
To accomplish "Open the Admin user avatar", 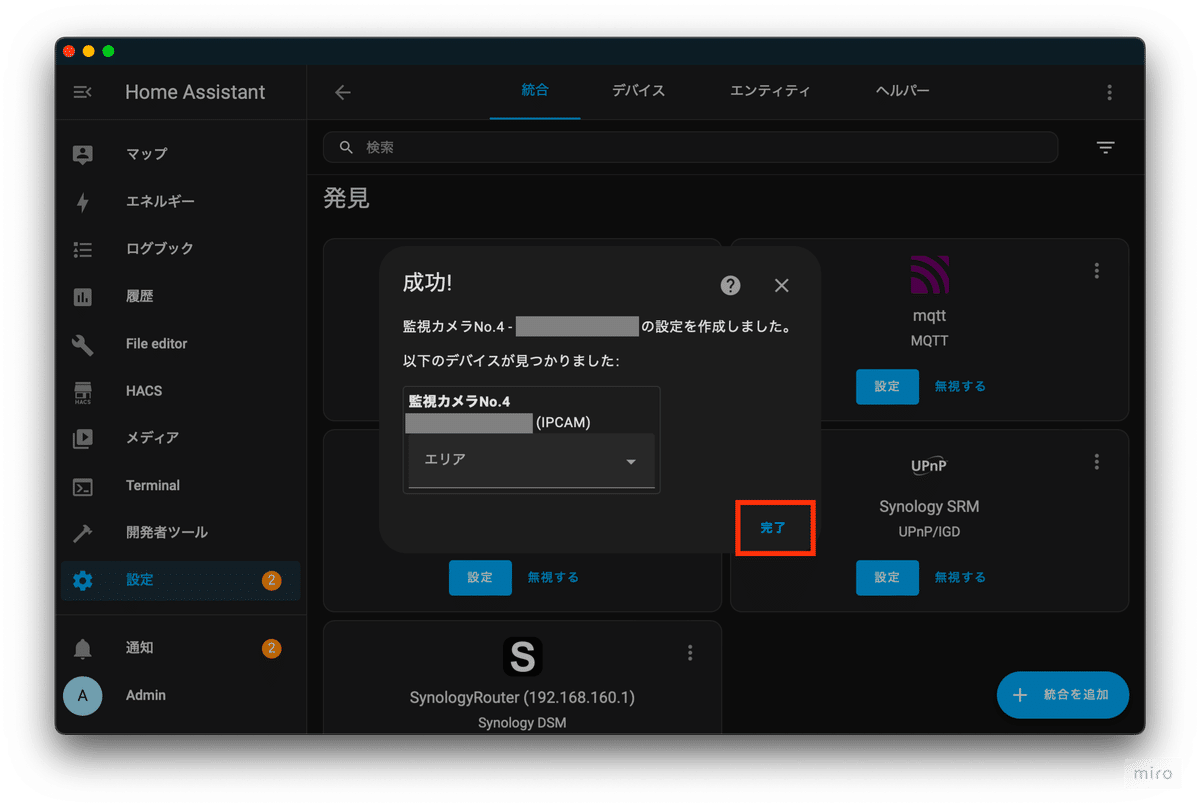I will point(83,695).
